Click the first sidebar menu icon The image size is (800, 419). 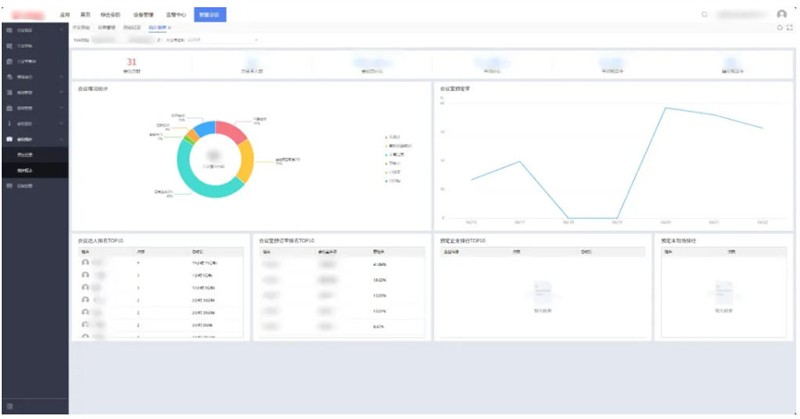tap(10, 31)
